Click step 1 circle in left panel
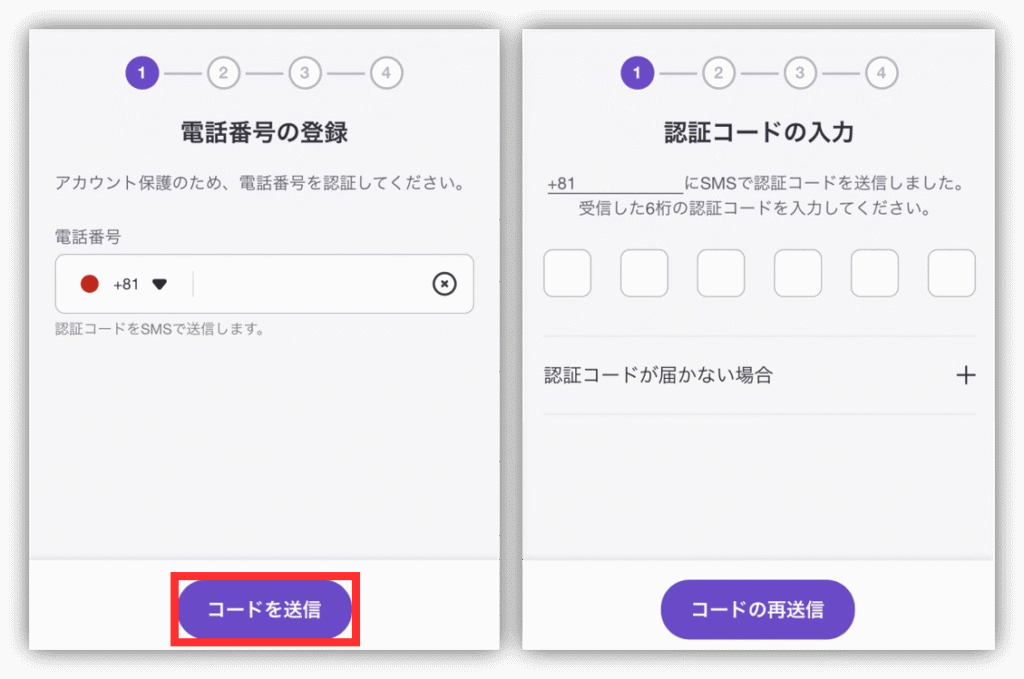Screen dimensions: 1024x679 tap(142, 72)
